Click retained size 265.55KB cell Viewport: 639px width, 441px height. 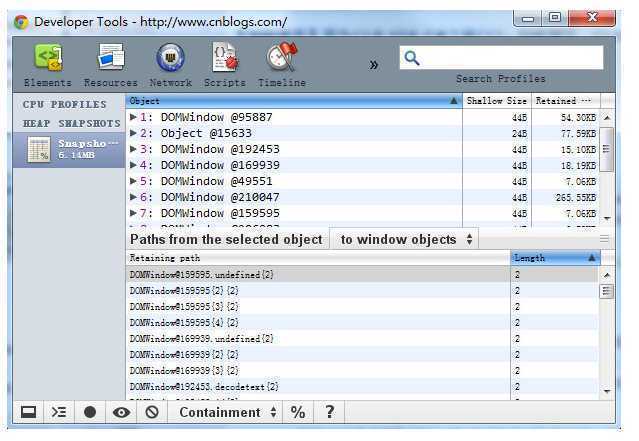click(x=565, y=197)
